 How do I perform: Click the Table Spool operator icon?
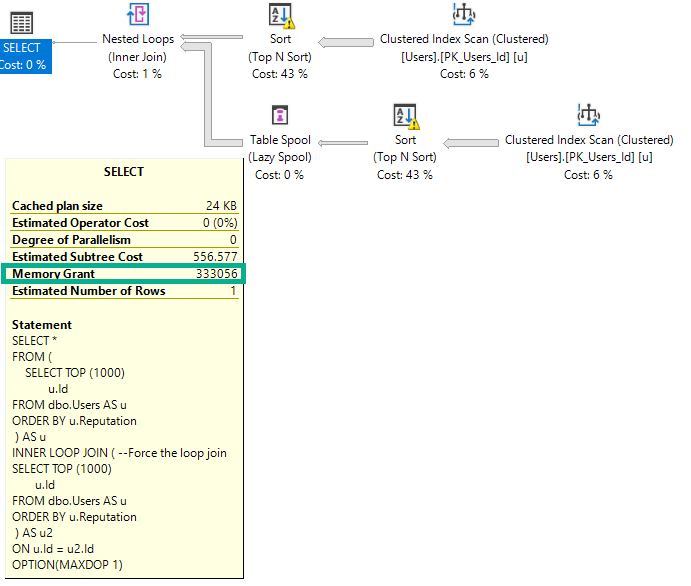(280, 115)
